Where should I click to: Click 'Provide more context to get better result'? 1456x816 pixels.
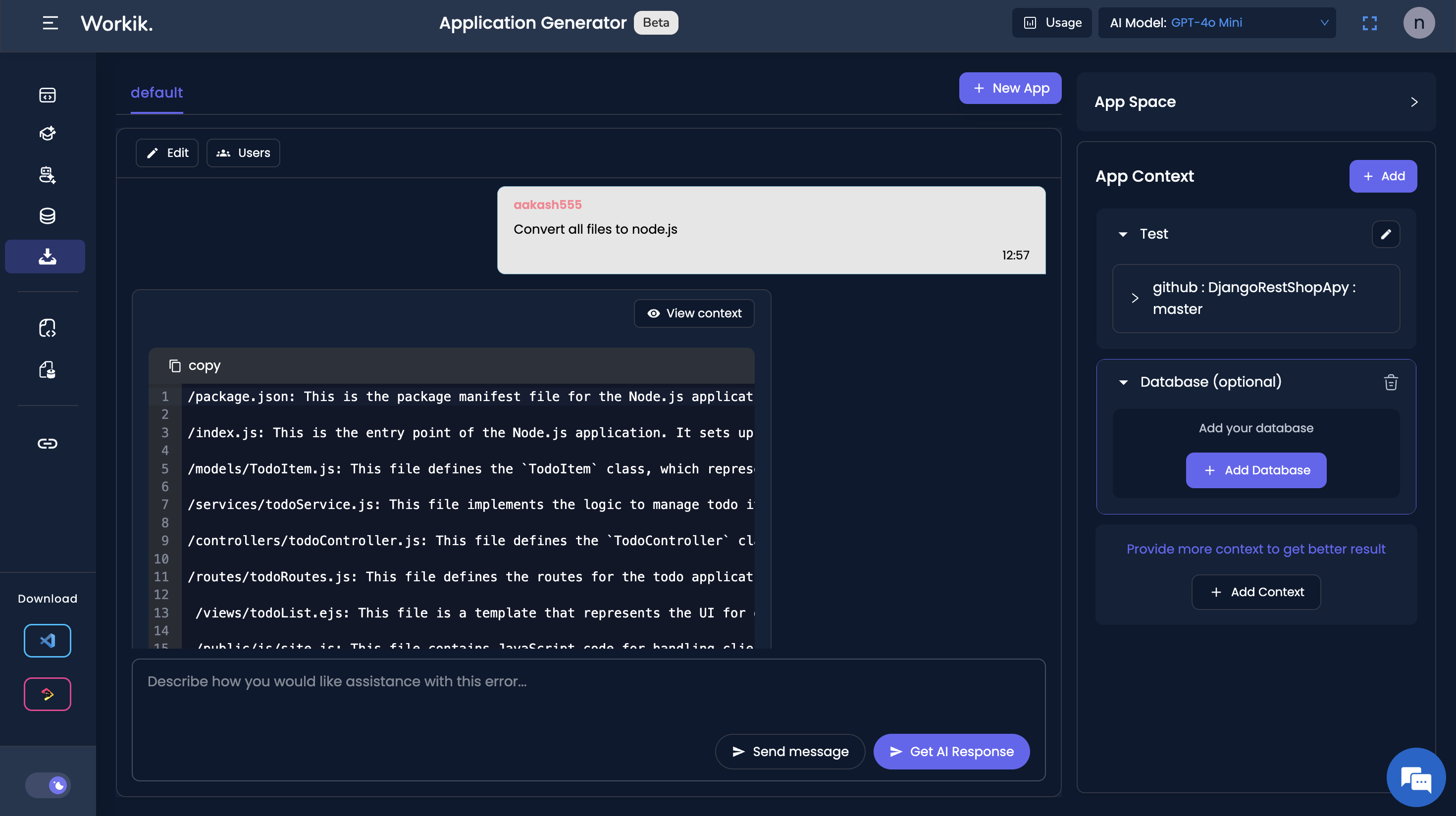(x=1256, y=549)
